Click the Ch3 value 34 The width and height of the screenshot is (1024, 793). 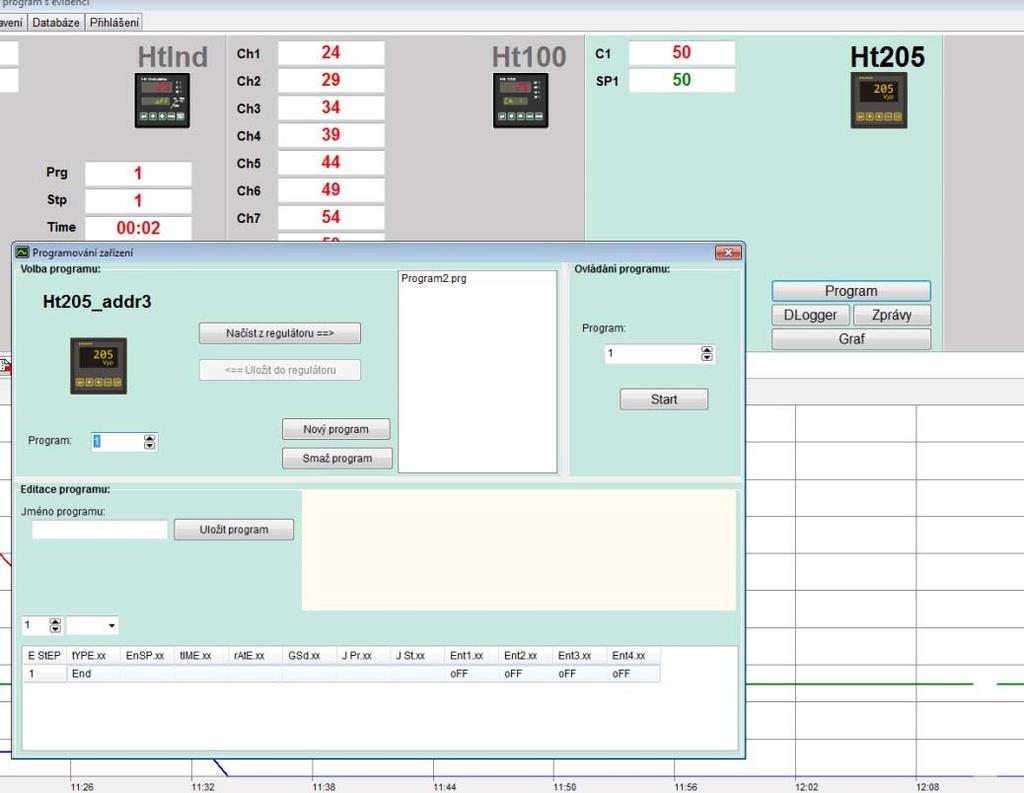331,108
